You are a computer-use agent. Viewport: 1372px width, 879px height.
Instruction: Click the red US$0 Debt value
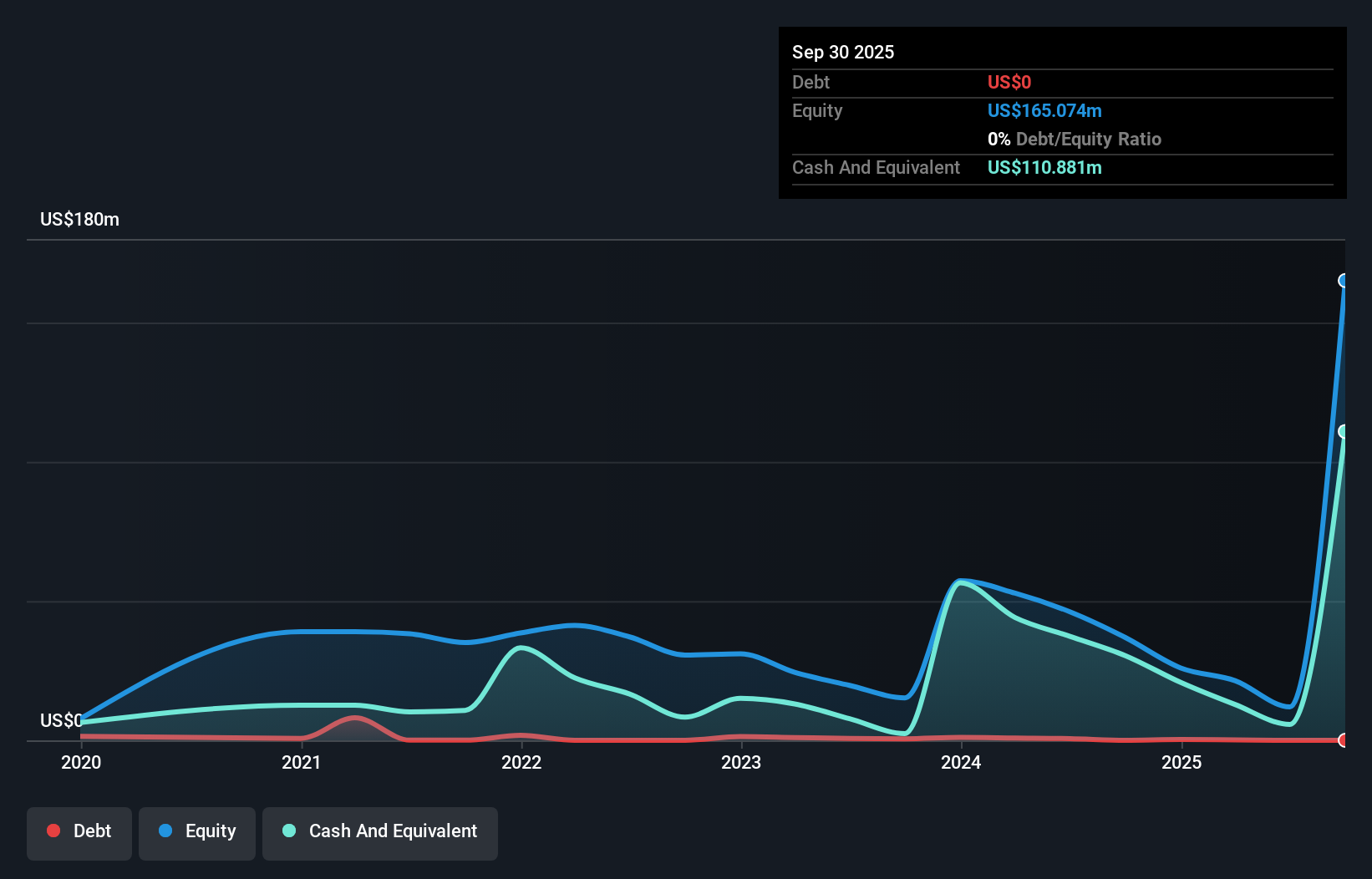coord(1009,82)
